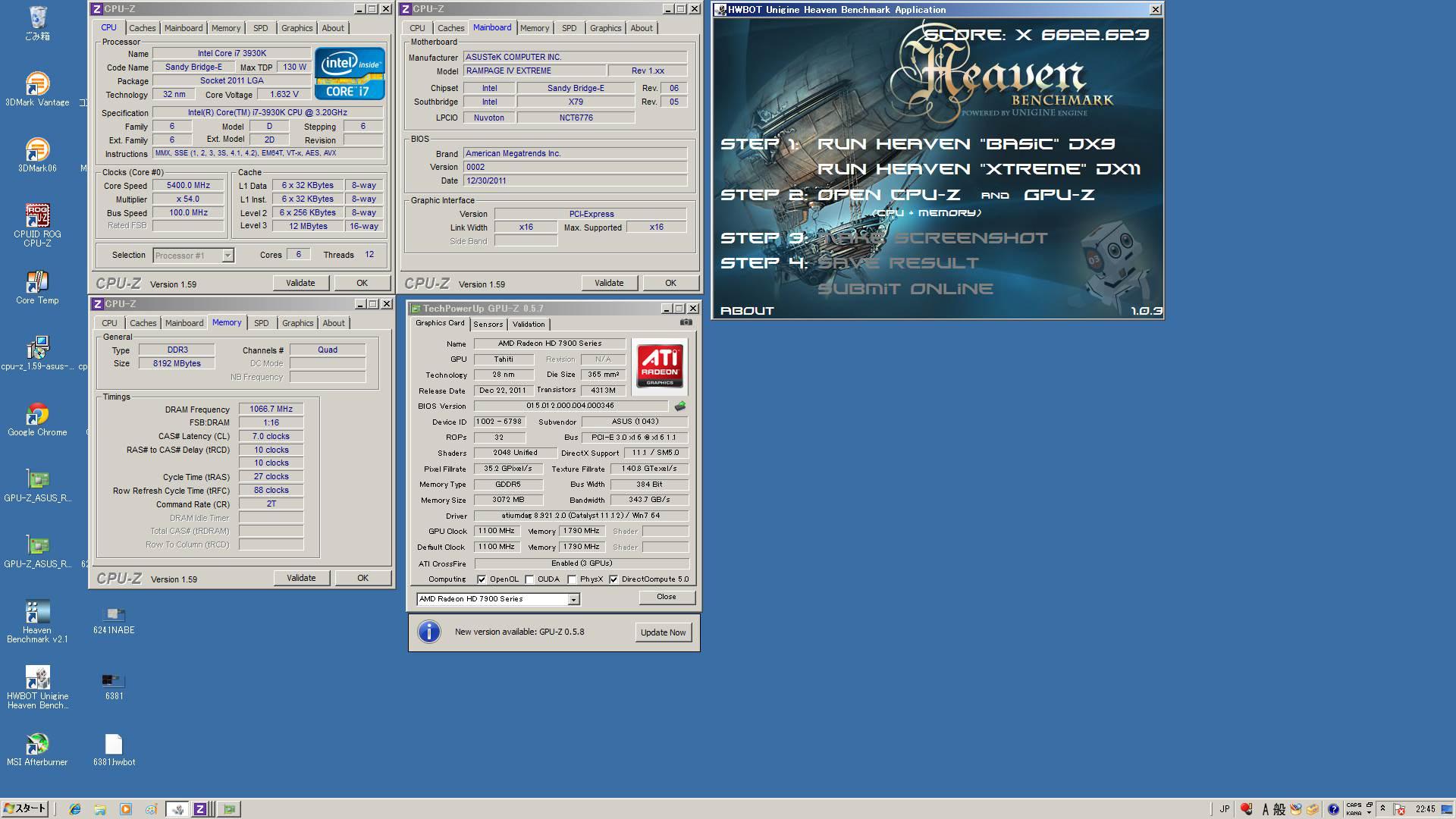Toggle the CUDA checkbox in GPU-Z

[x=529, y=579]
